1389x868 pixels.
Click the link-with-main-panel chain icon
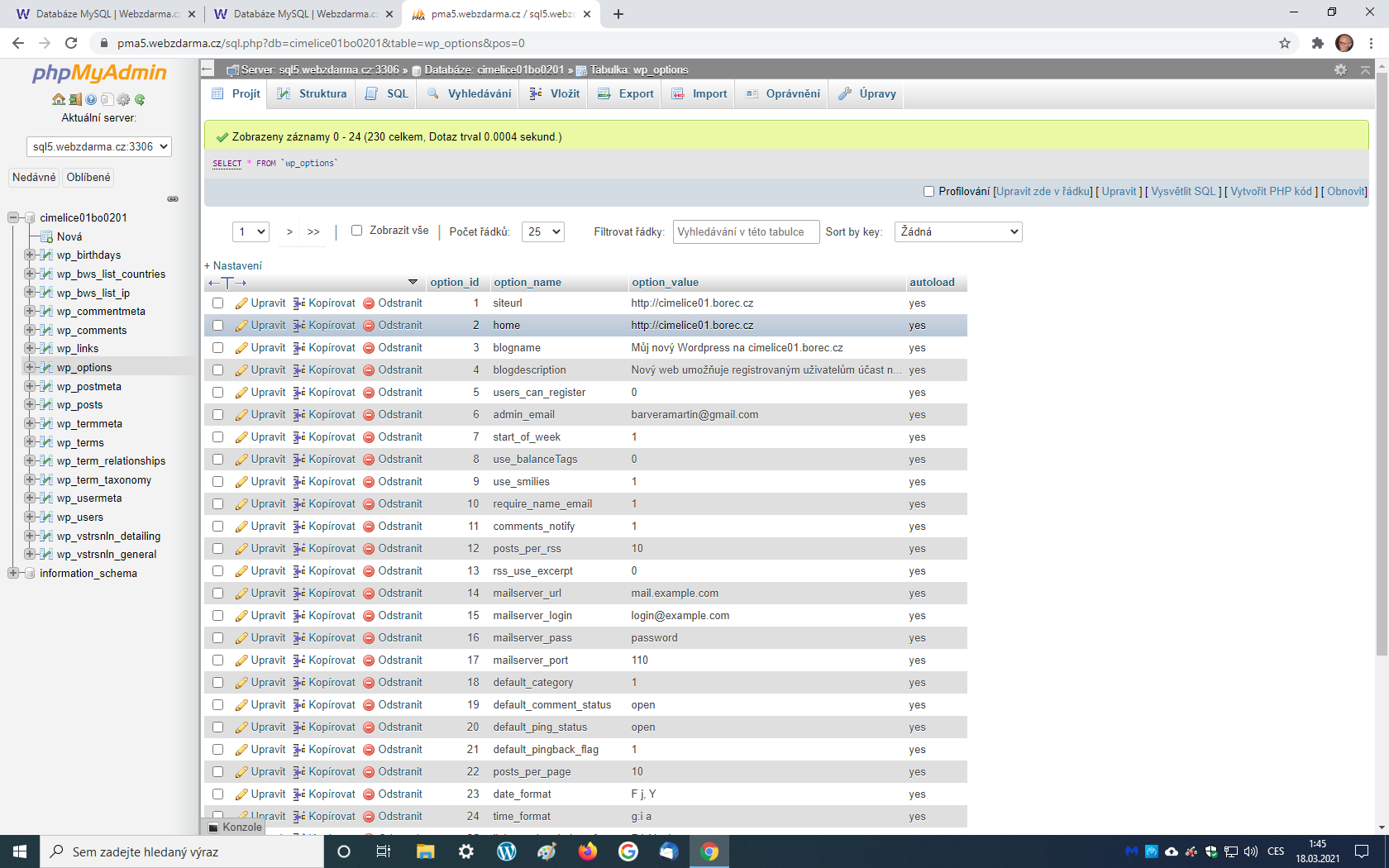click(x=173, y=199)
